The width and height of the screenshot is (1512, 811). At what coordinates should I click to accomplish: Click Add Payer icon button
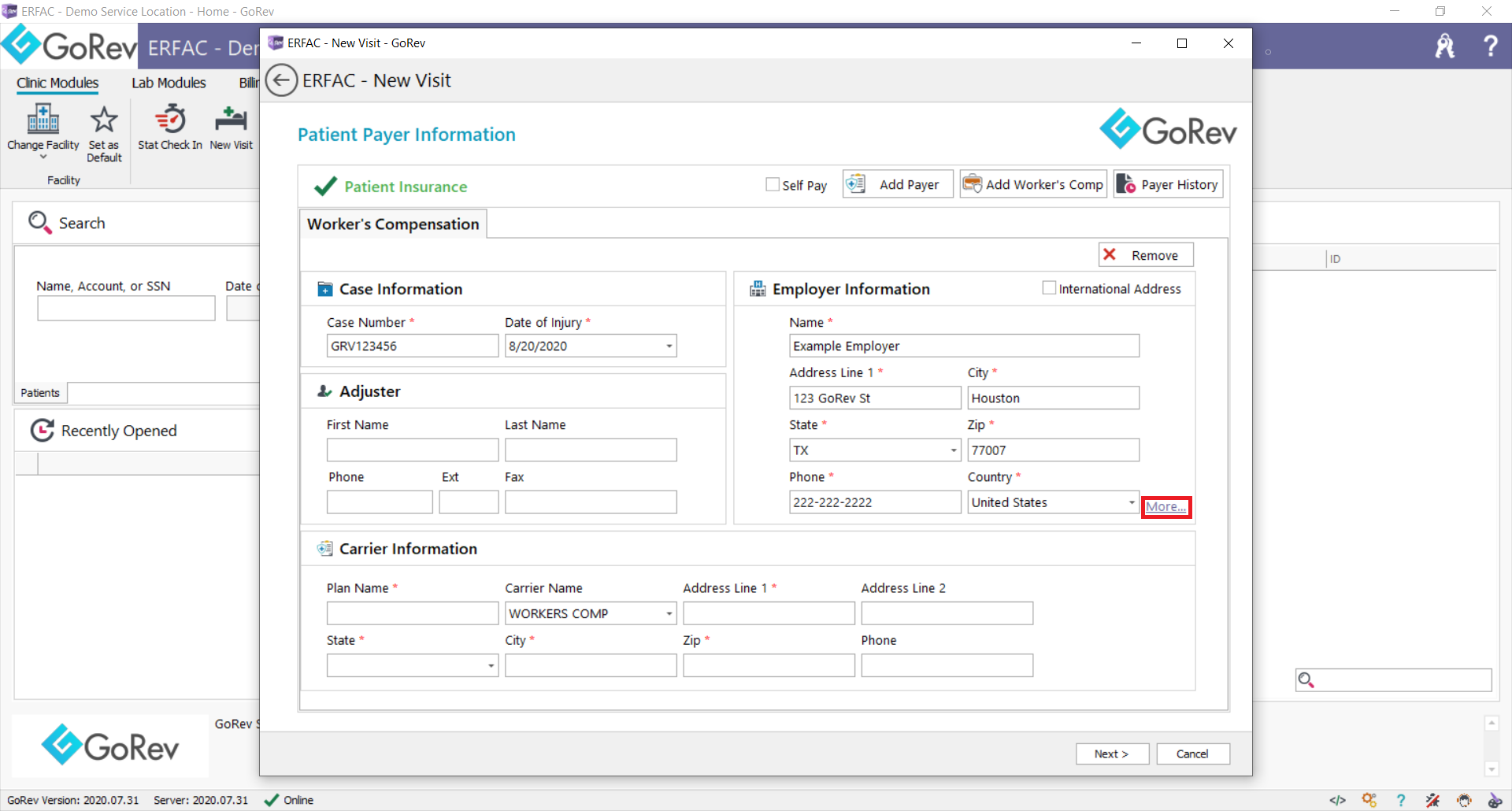pos(898,184)
